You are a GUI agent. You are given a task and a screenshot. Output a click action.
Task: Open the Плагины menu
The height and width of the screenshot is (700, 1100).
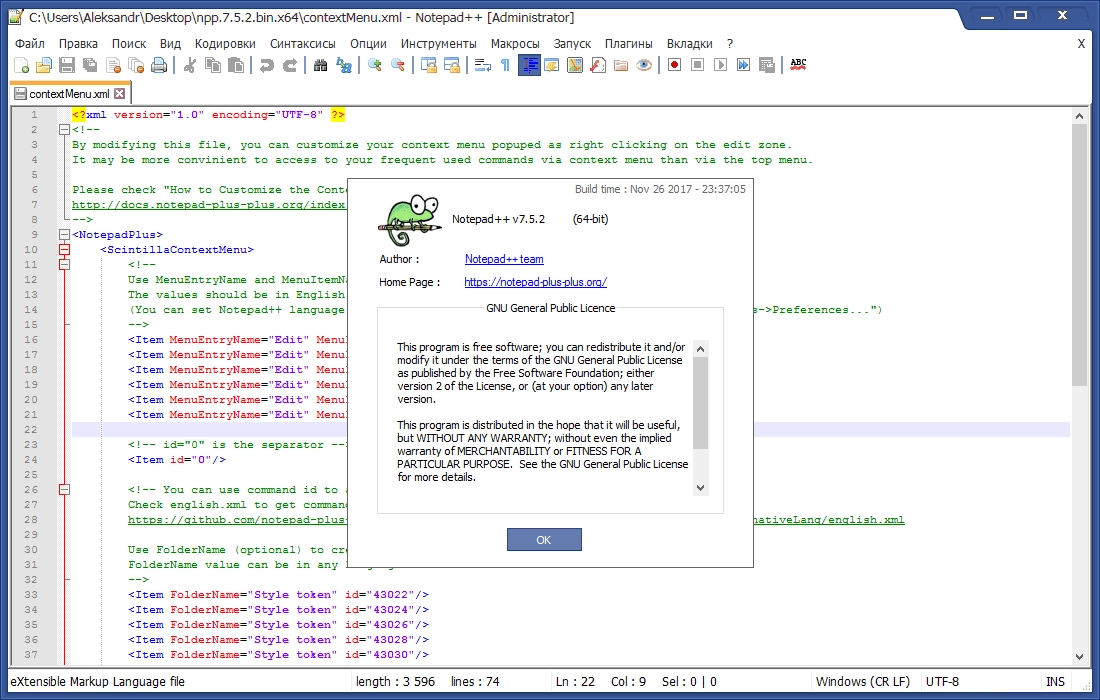629,43
